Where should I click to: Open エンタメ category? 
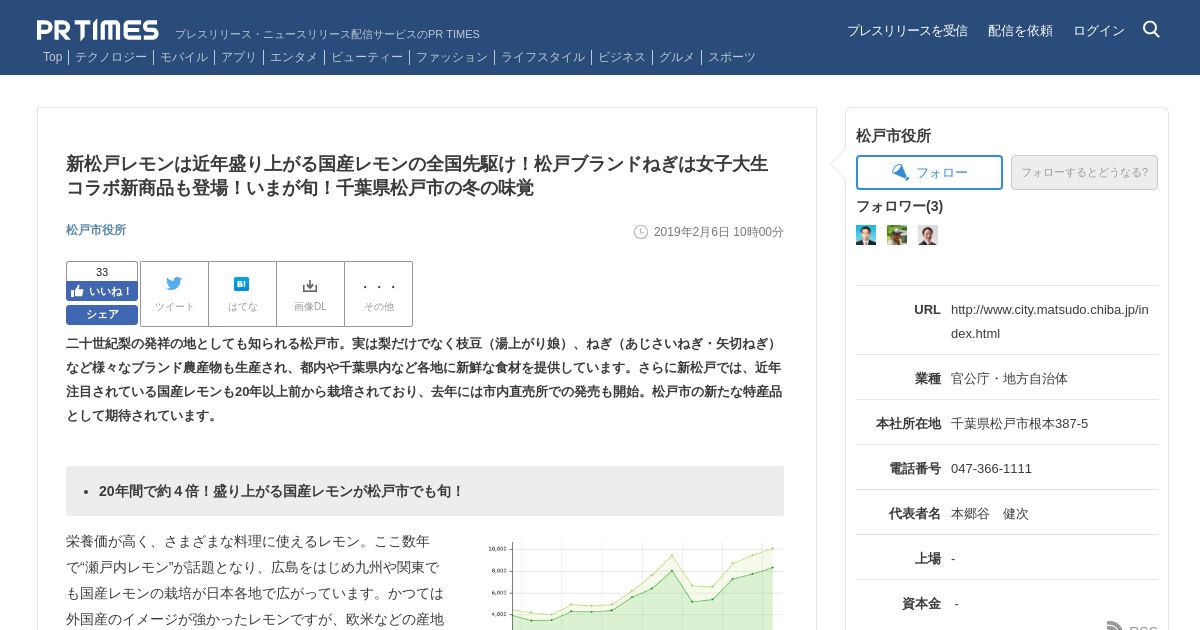[x=294, y=57]
